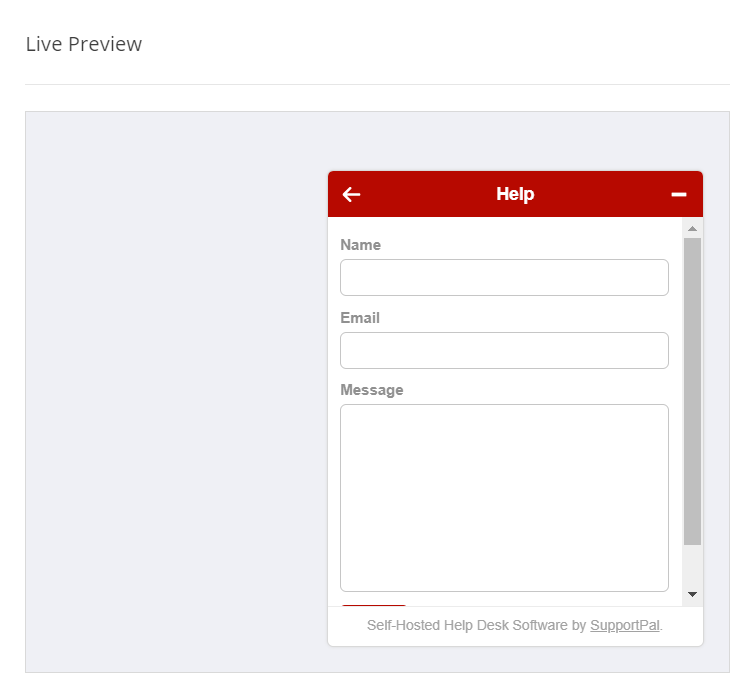Viewport: 756px width, 695px height.
Task: Click the Live Preview heading
Action: pos(84,44)
